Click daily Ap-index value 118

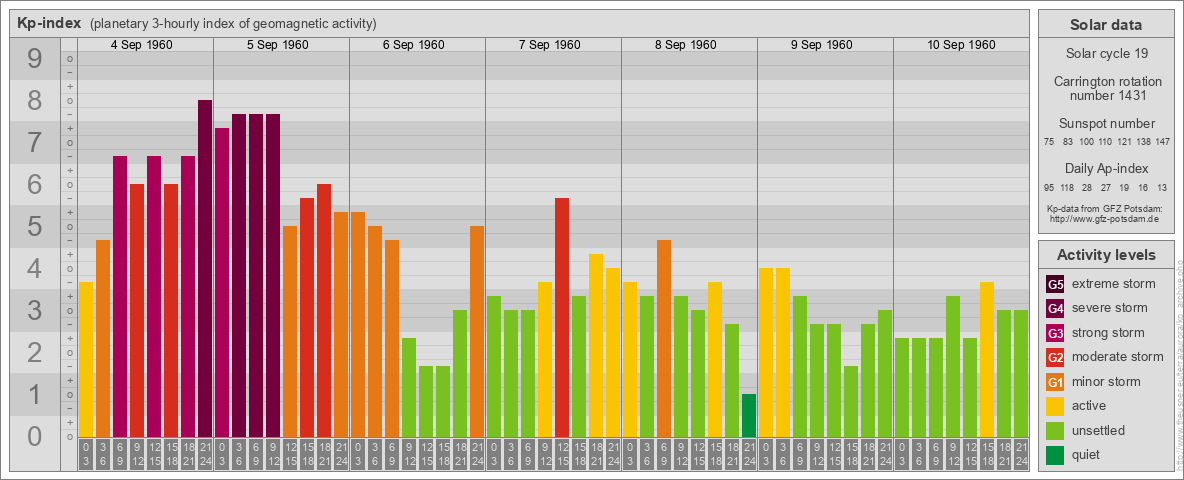point(1067,187)
